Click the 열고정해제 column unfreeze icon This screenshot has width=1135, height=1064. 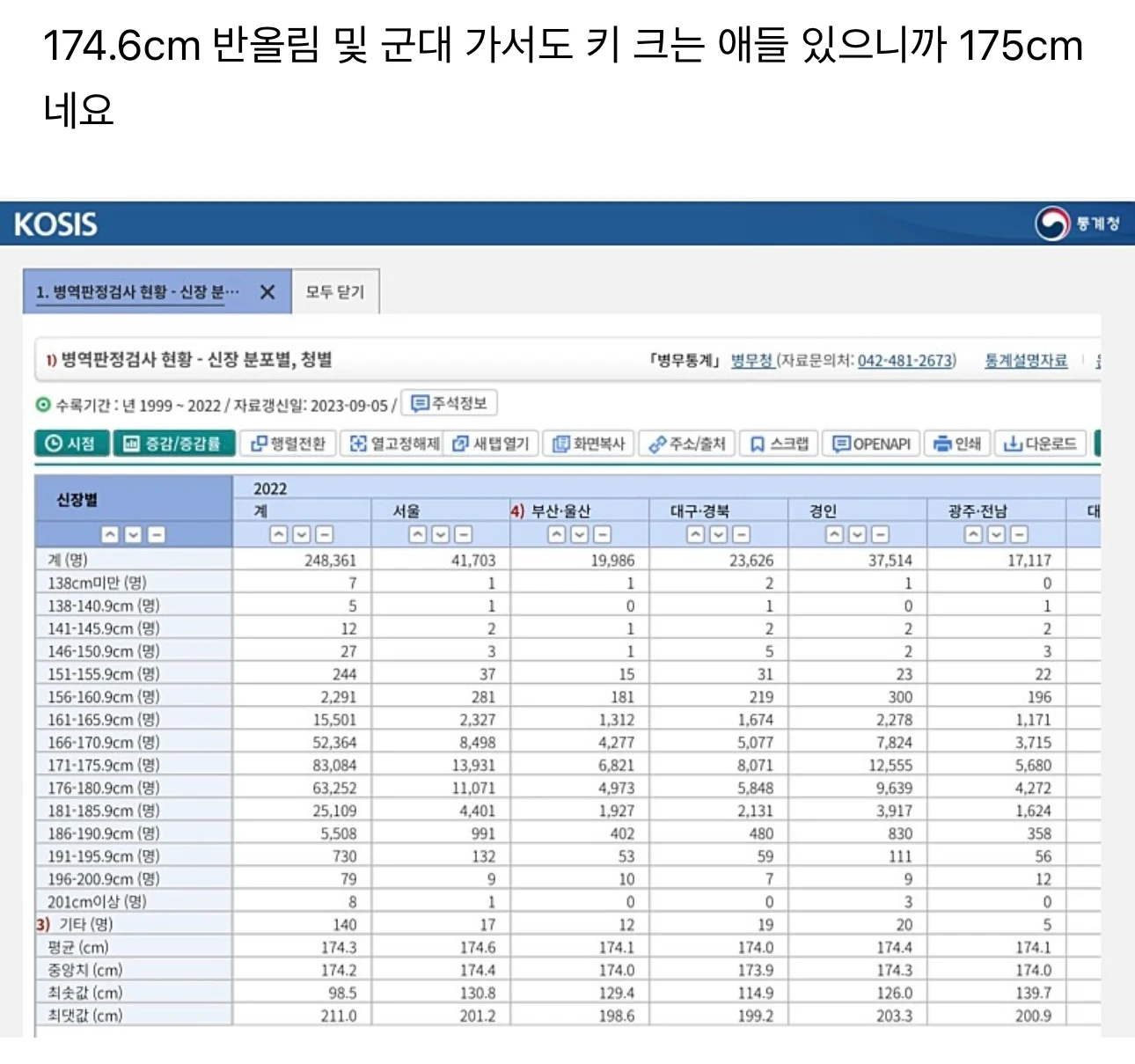point(392,443)
